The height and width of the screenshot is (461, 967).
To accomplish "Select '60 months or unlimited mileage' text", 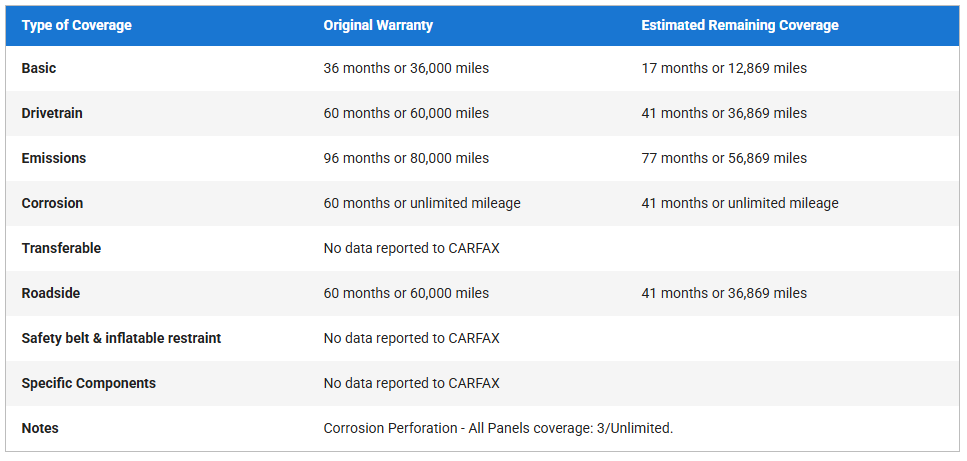I will pos(422,203).
